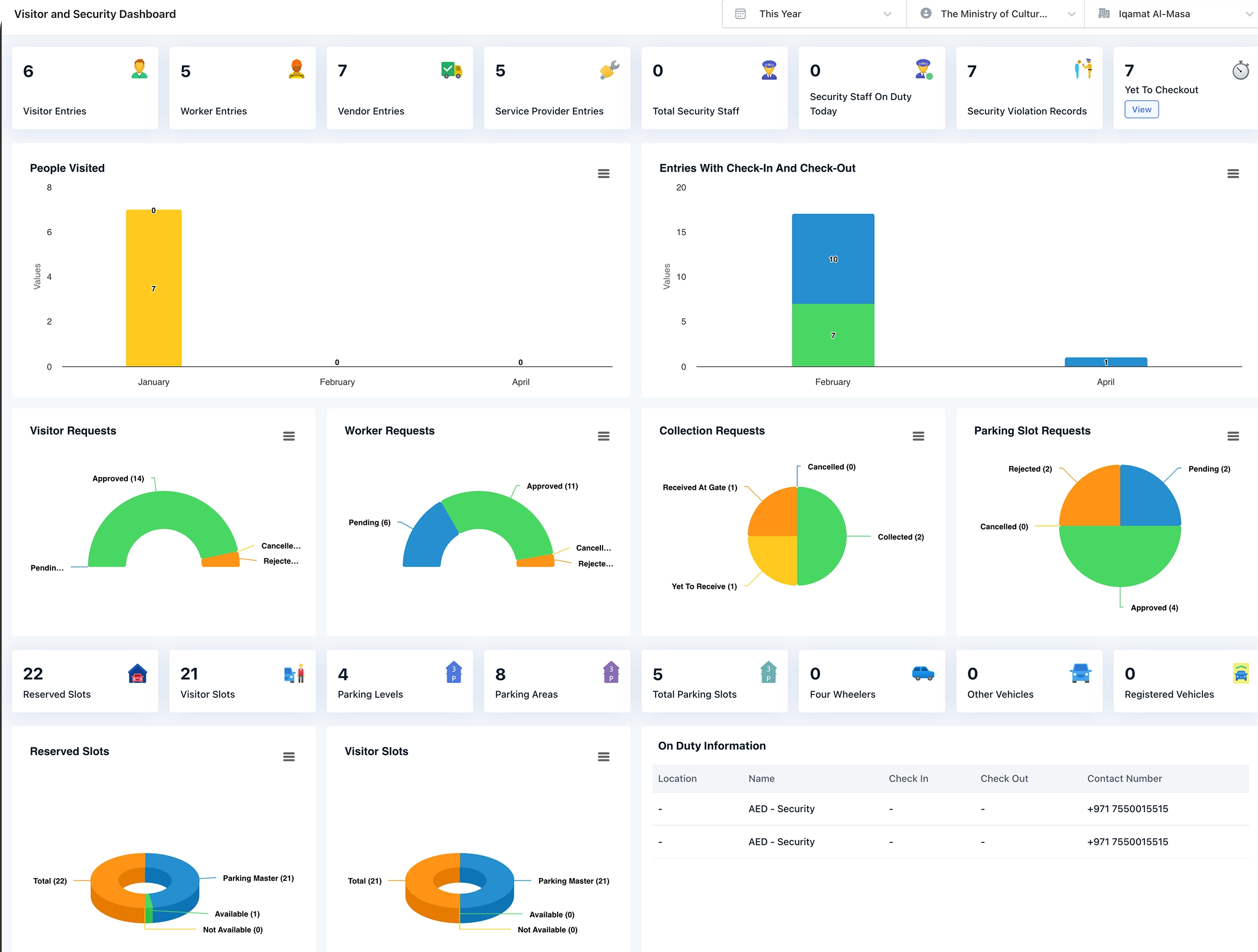Click the yellow January bar in People Visited
The height and width of the screenshot is (952, 1258).
tap(154, 288)
